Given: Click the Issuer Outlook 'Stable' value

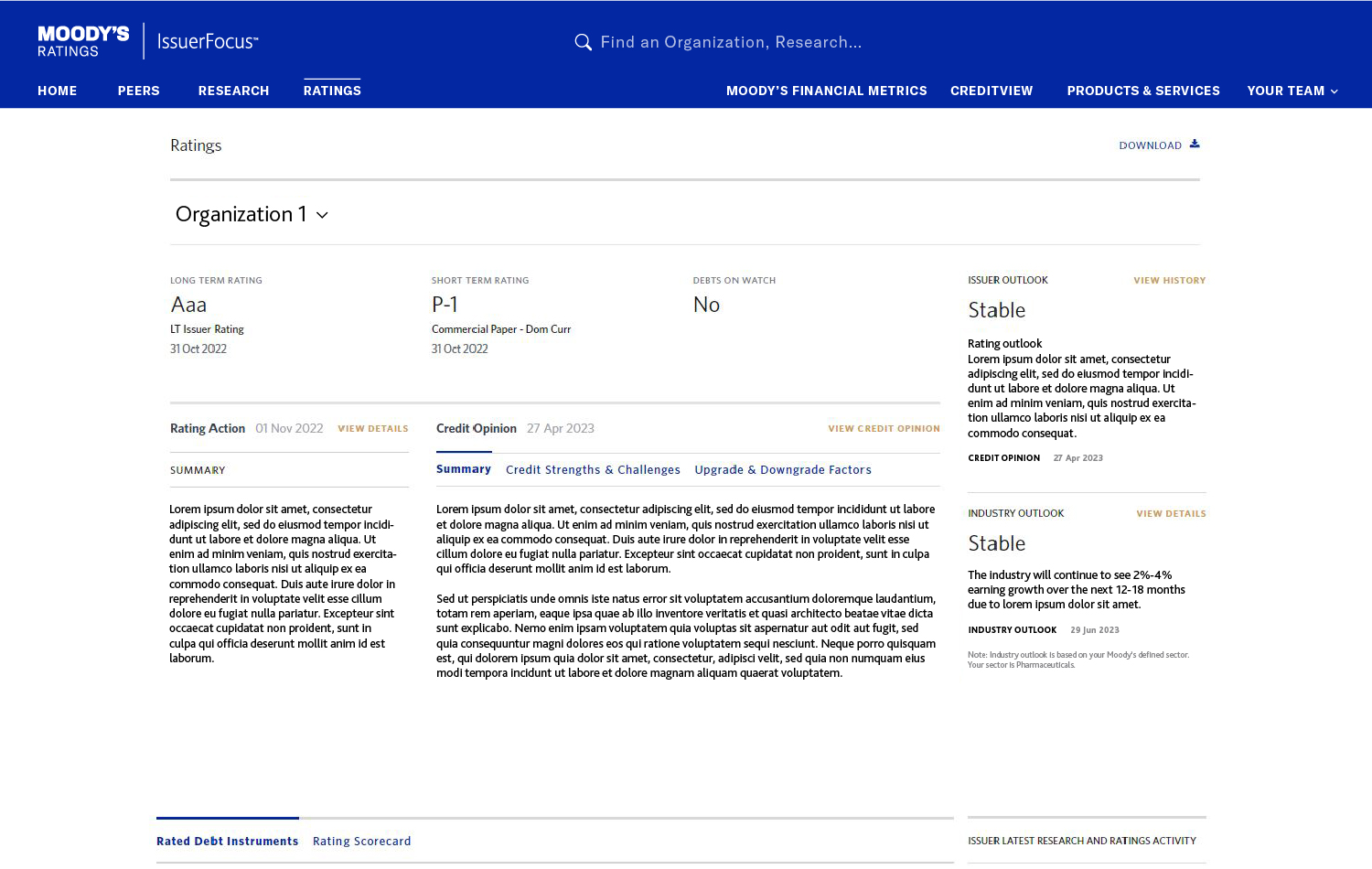Looking at the screenshot, I should click(x=996, y=310).
